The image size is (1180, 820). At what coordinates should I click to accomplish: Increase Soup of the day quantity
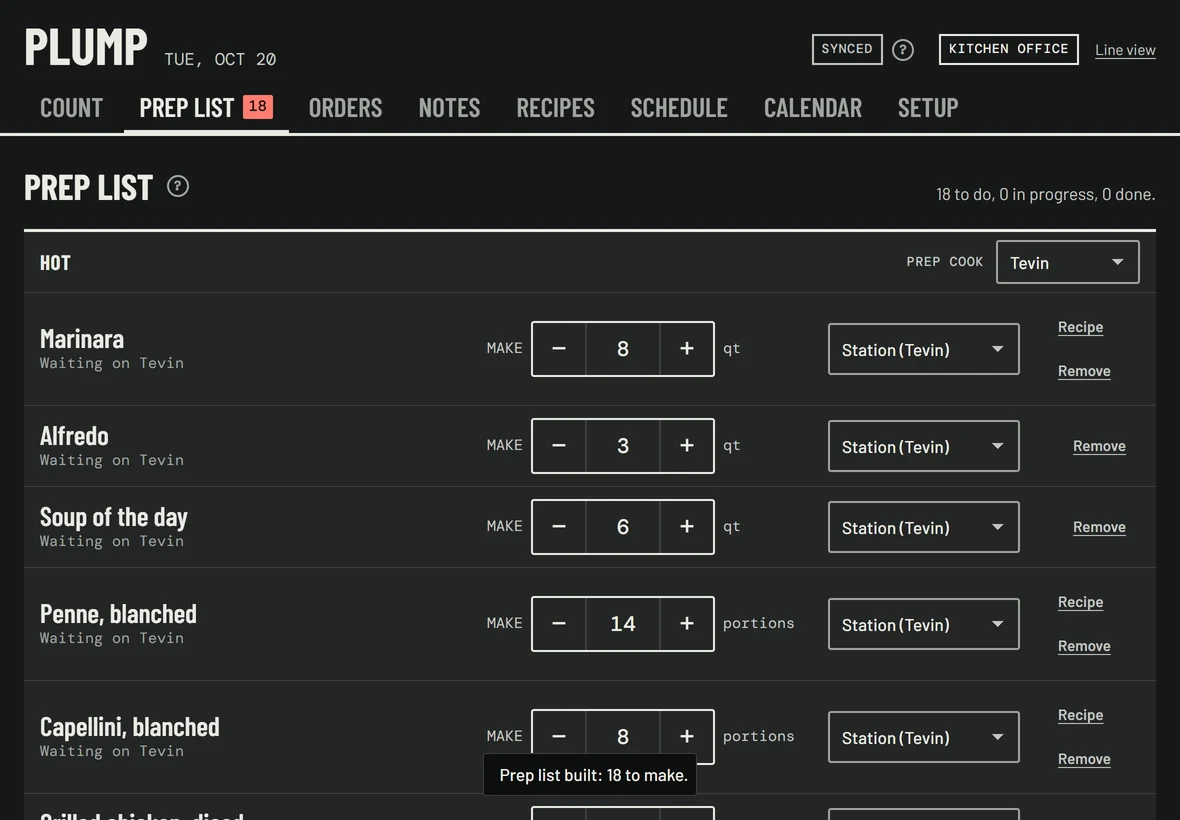click(x=686, y=527)
